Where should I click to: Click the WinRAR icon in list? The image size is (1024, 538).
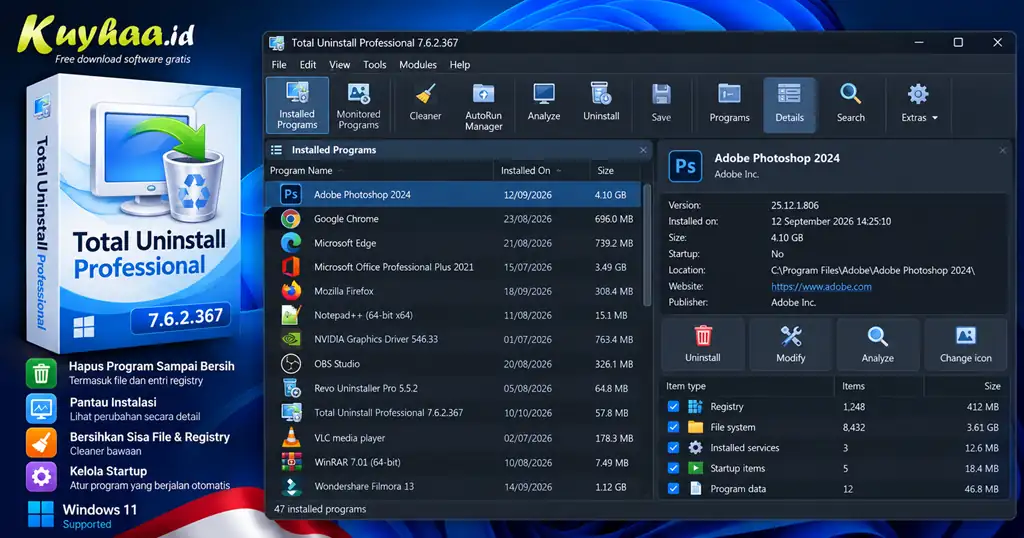[x=291, y=462]
